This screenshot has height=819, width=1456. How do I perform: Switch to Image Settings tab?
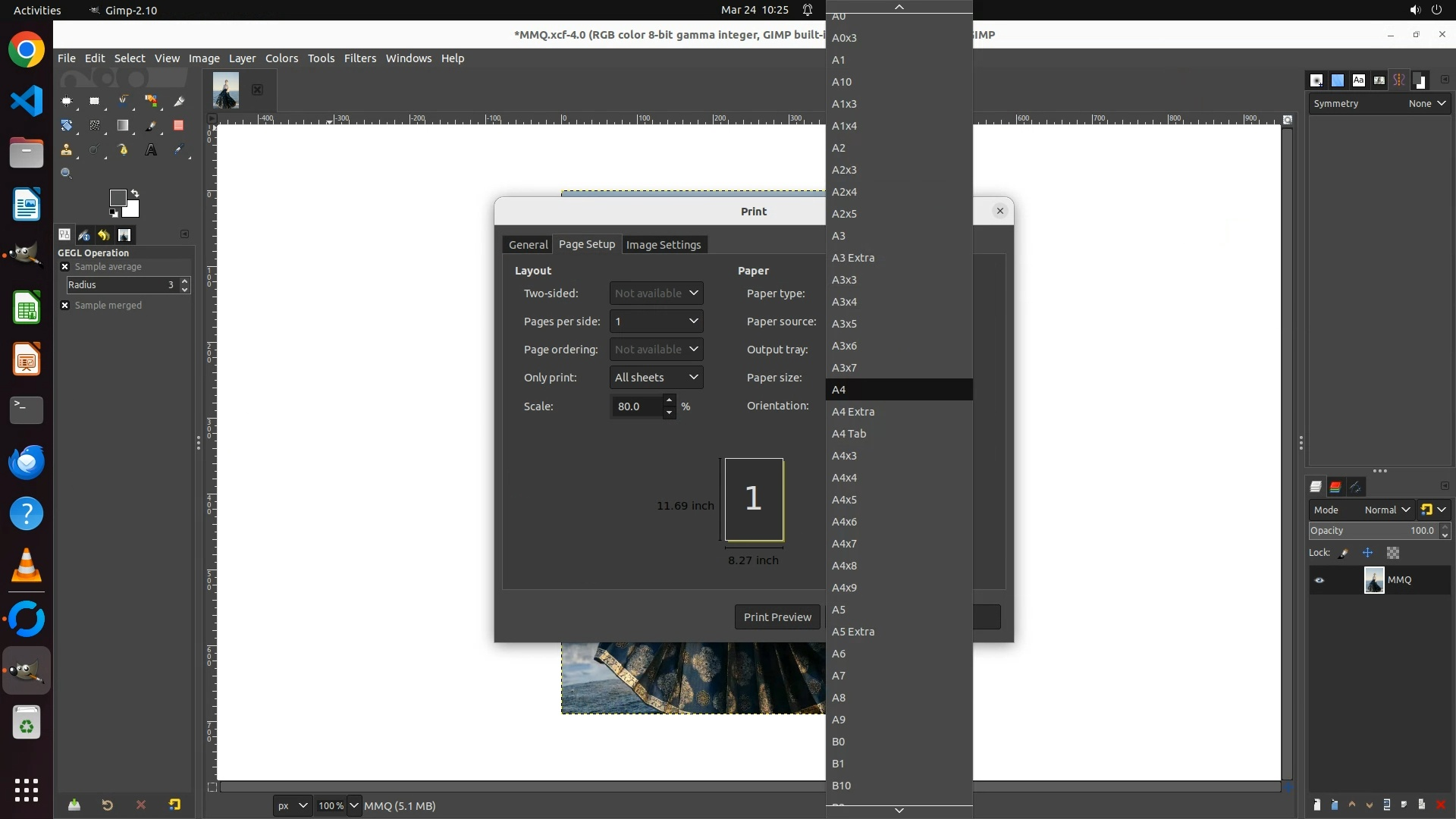pyautogui.click(x=663, y=245)
